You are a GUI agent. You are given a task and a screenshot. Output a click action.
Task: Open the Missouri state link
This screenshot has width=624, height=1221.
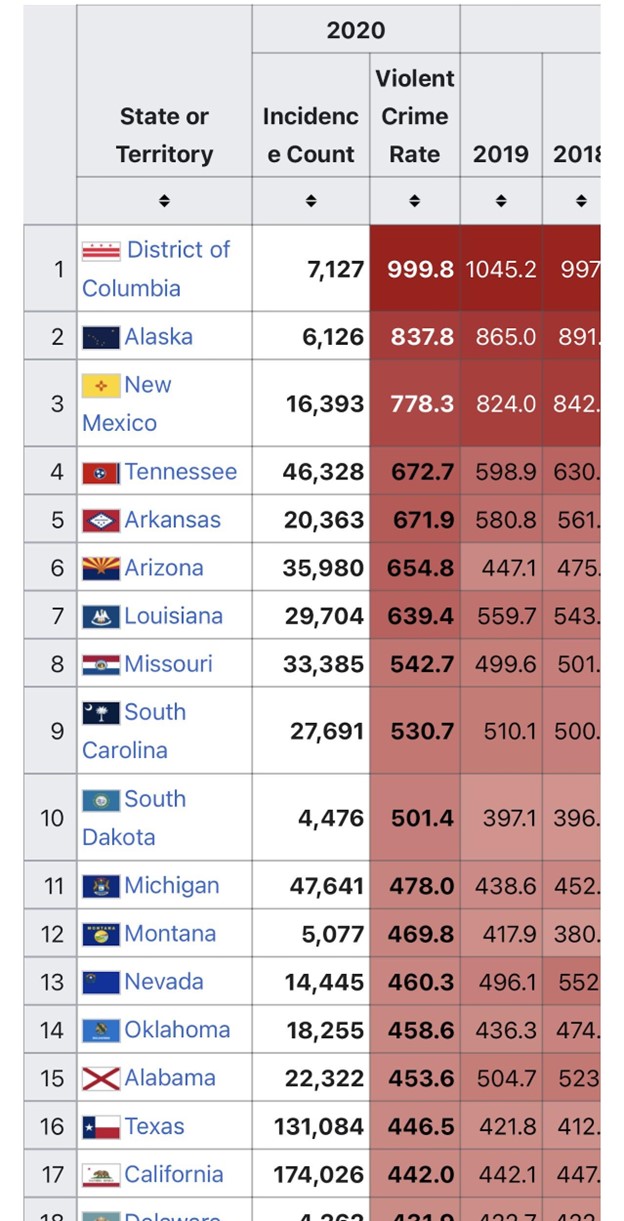pyautogui.click(x=168, y=664)
